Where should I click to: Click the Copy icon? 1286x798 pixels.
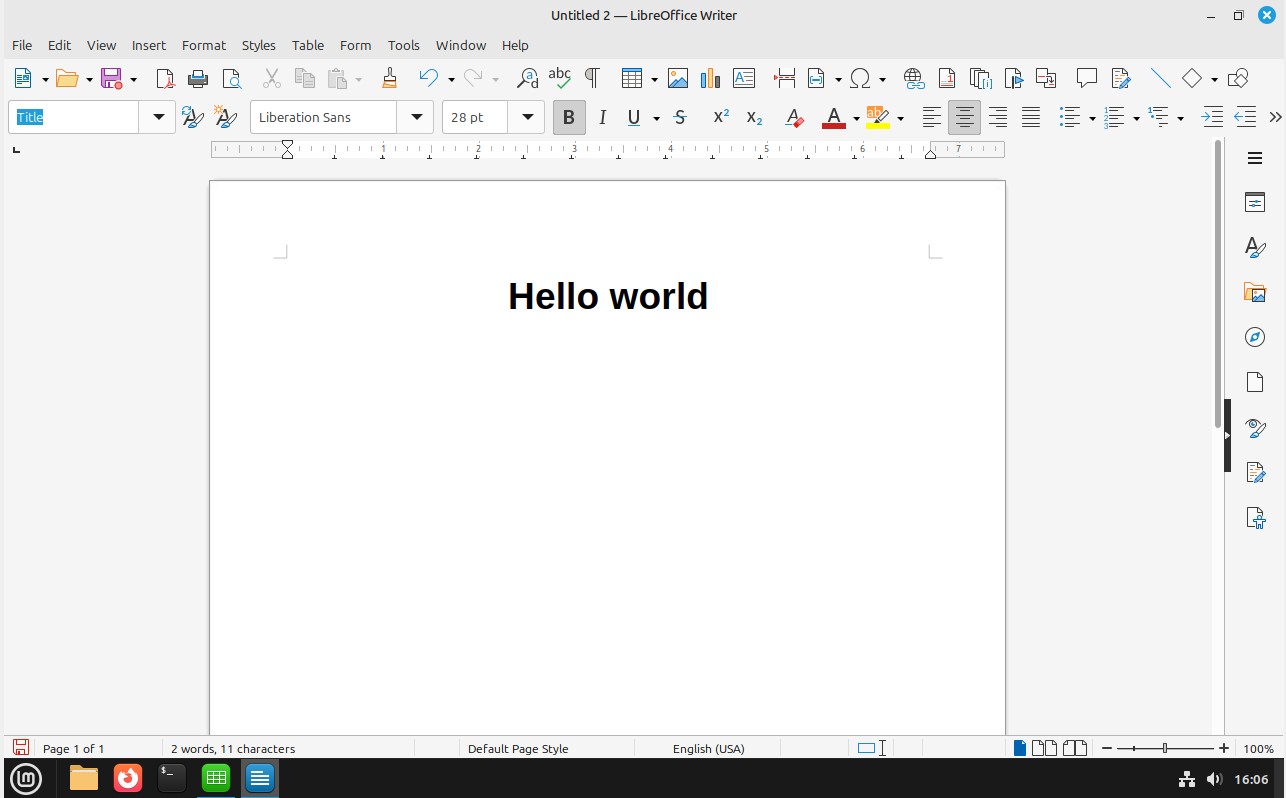pos(304,78)
